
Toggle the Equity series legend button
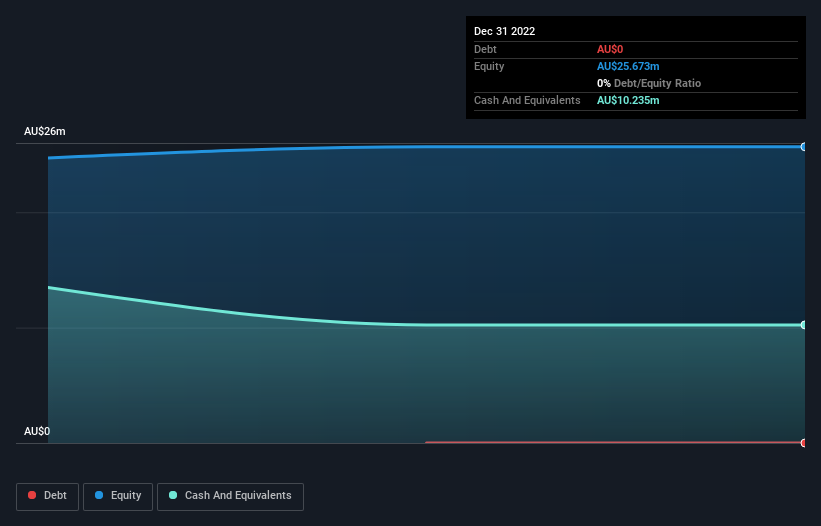[x=118, y=496]
